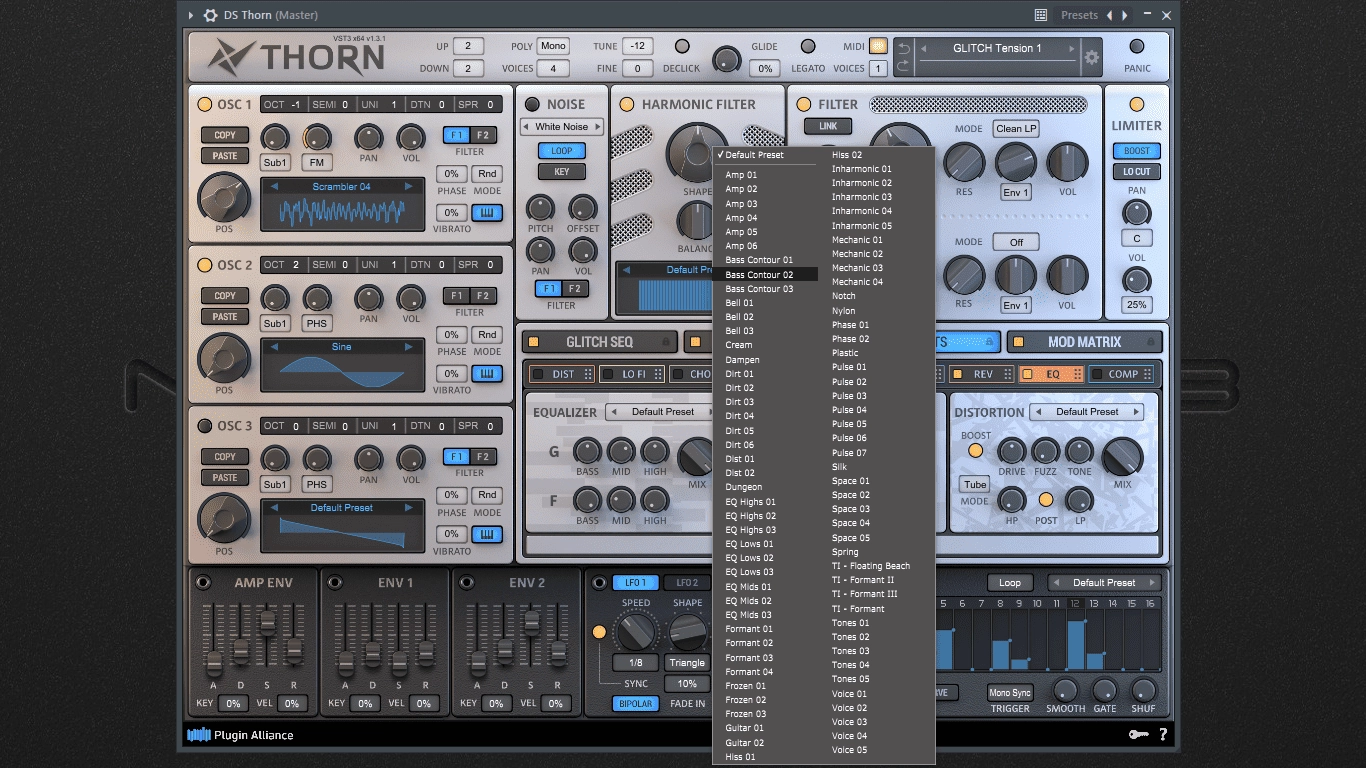The image size is (1366, 768).
Task: Select Dungeon from the preset menu
Action: (765, 487)
